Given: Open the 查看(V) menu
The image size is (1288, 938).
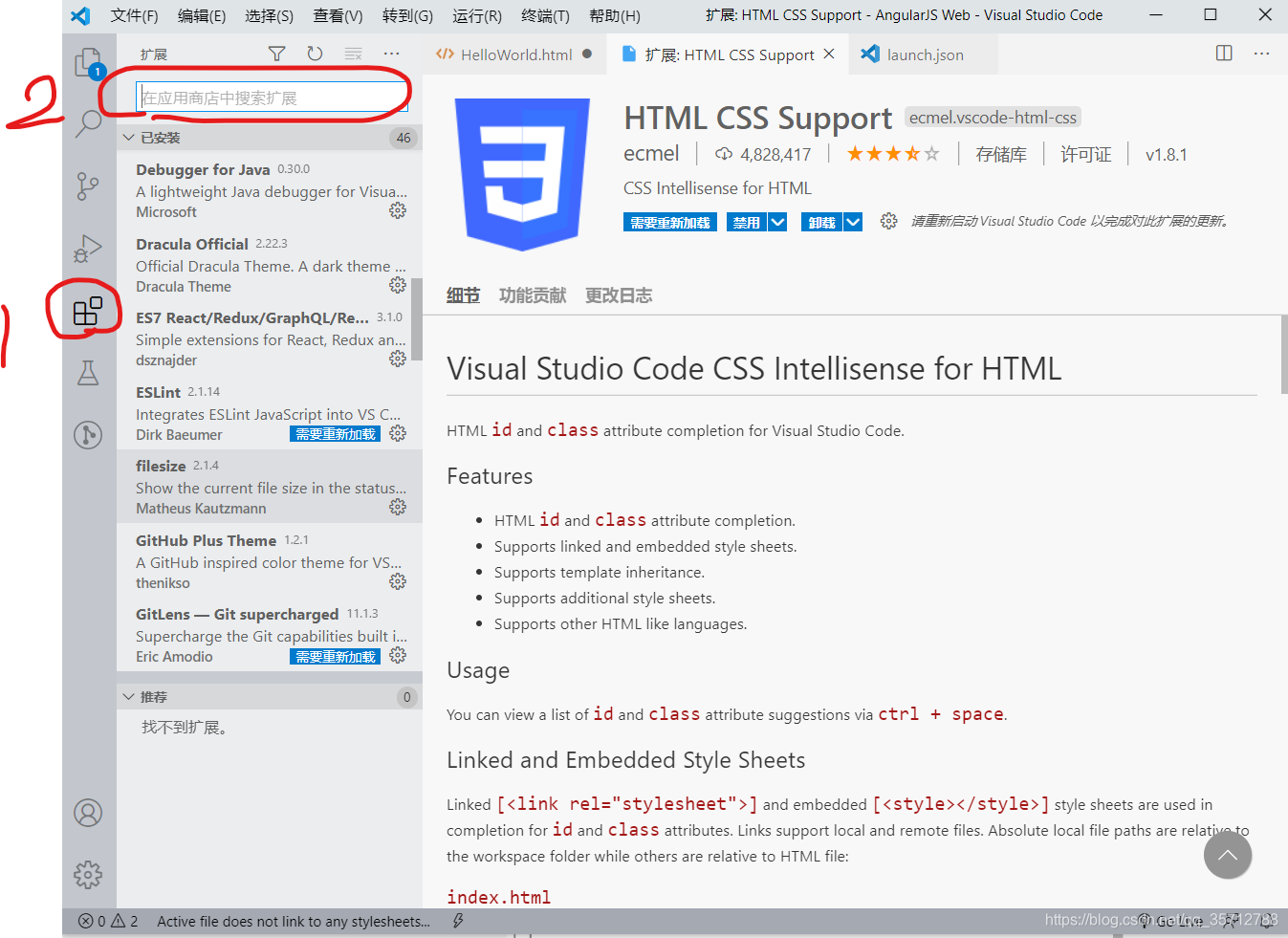Looking at the screenshot, I should click(338, 15).
